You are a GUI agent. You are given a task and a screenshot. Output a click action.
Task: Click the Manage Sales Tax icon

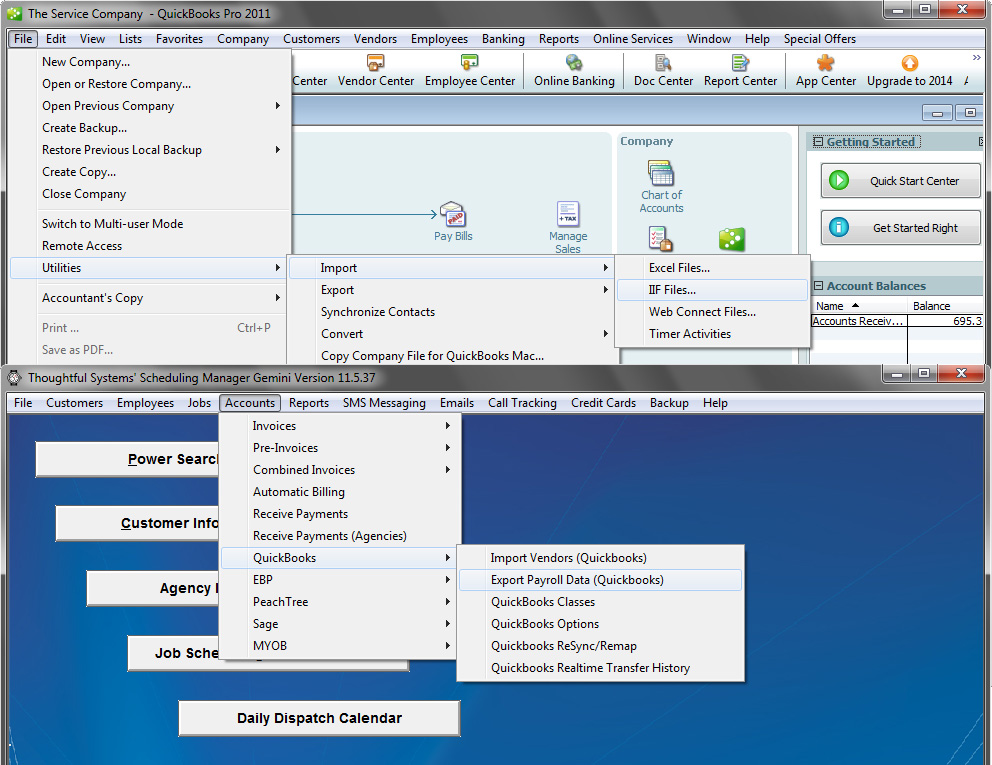(x=567, y=214)
